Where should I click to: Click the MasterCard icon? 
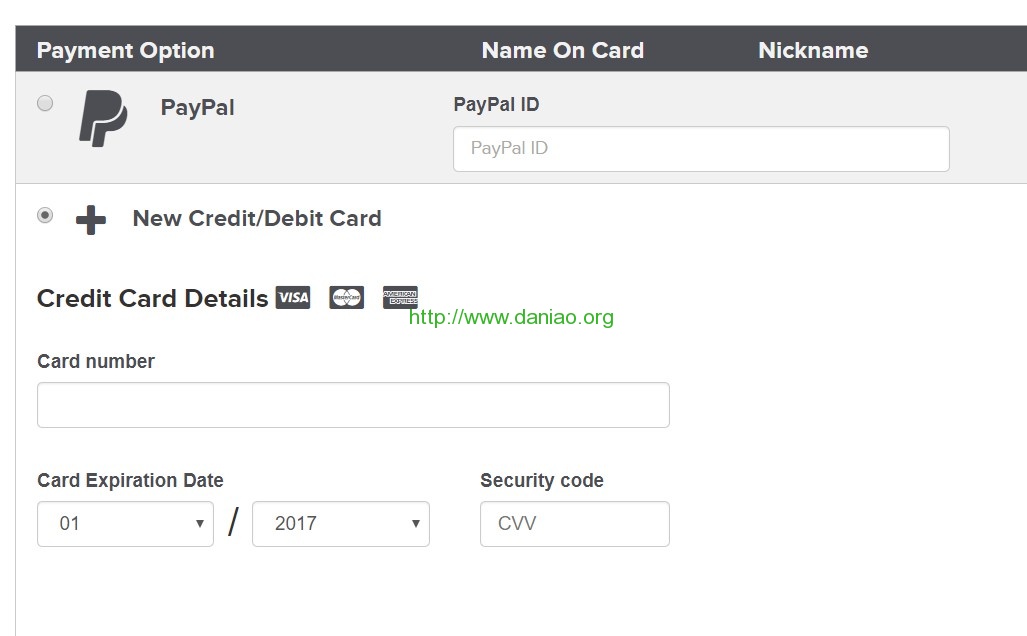[346, 297]
